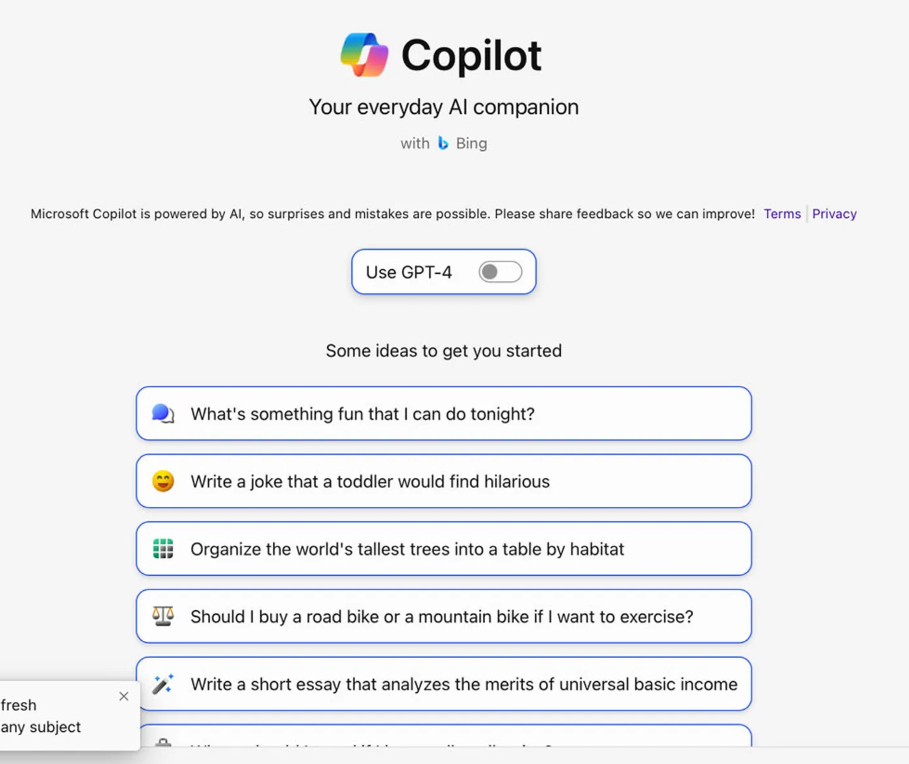Click the Copilot rainbow logo icon
Viewport: 909px width, 764px height.
tap(364, 55)
